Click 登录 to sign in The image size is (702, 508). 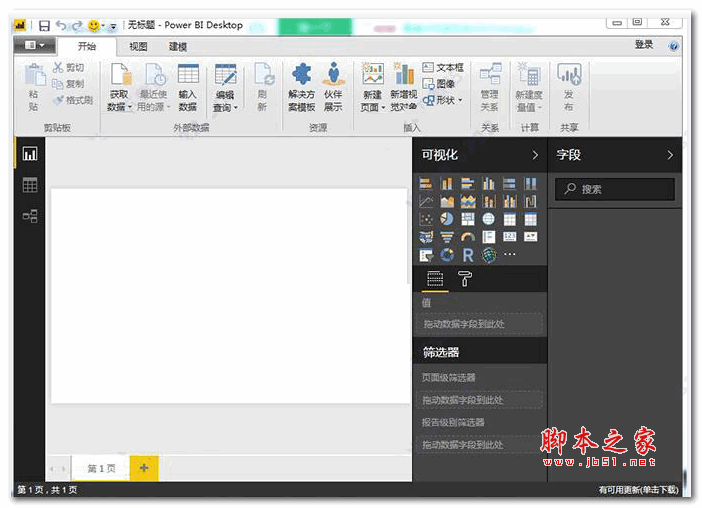coord(643,45)
